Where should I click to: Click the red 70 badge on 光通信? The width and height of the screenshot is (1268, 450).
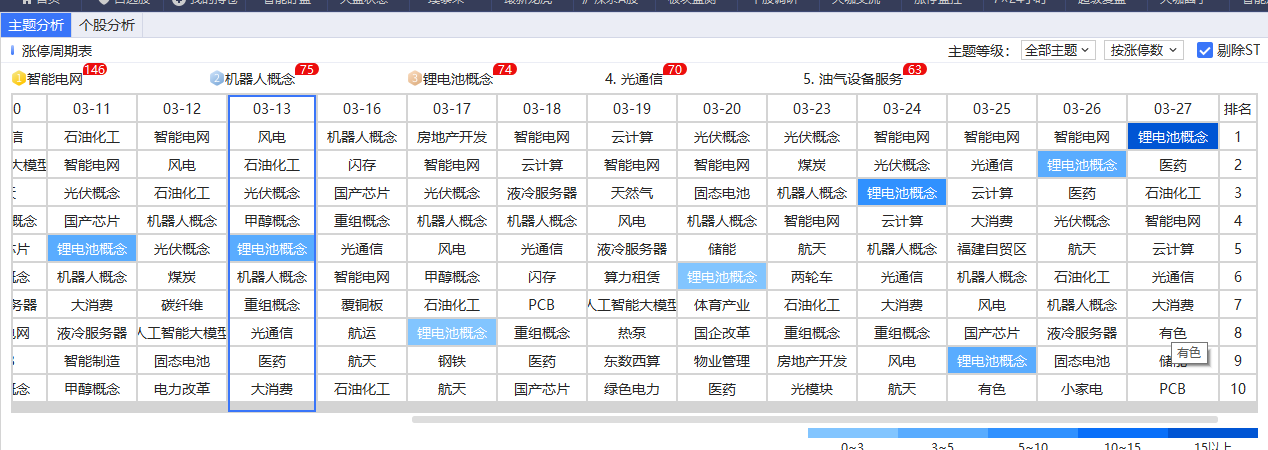(675, 69)
